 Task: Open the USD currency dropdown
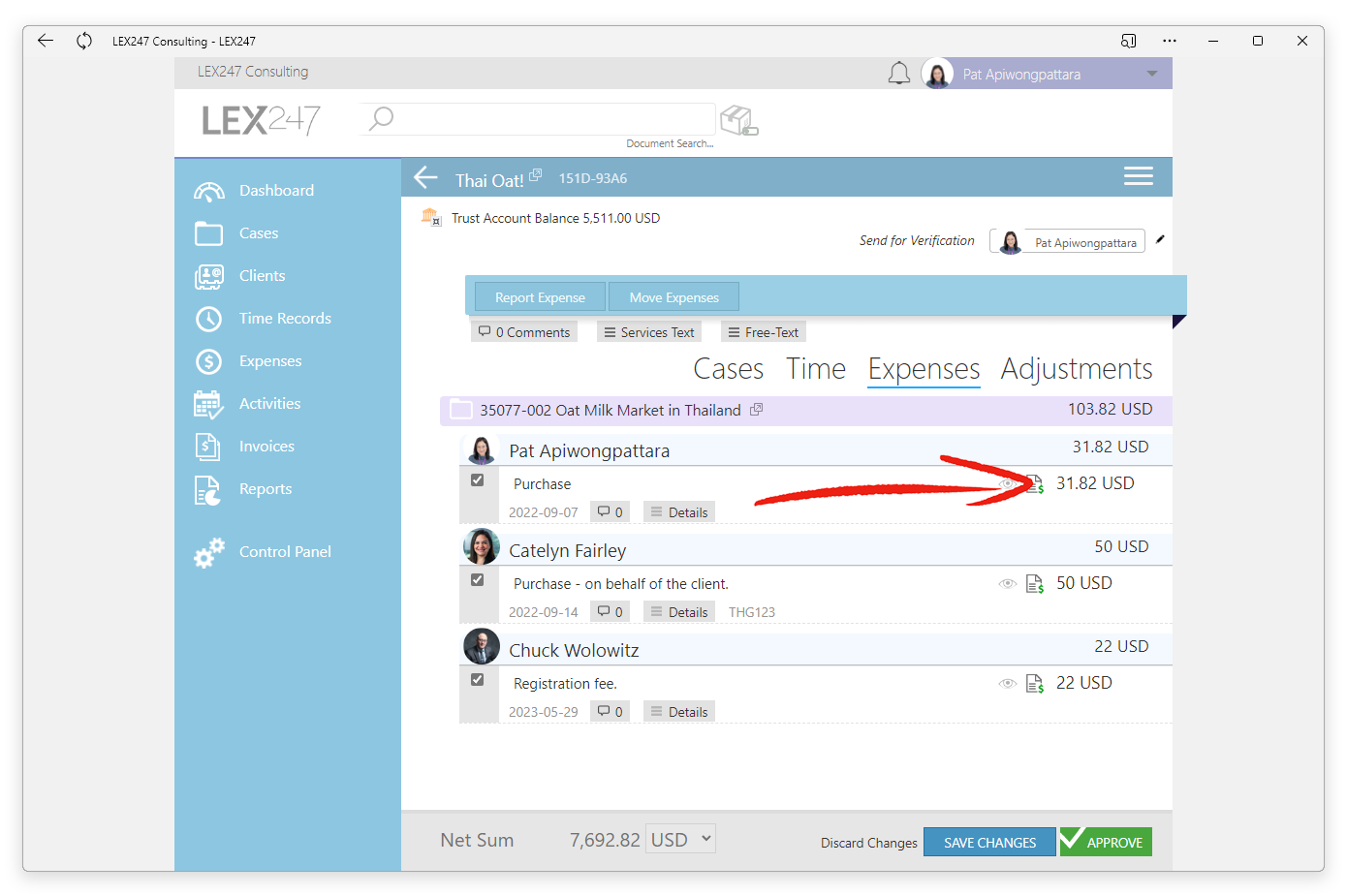click(x=681, y=839)
